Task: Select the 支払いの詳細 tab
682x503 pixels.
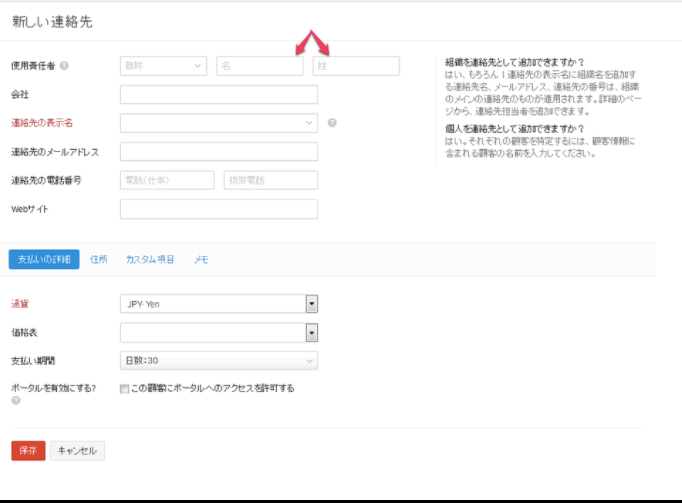Action: [44, 260]
